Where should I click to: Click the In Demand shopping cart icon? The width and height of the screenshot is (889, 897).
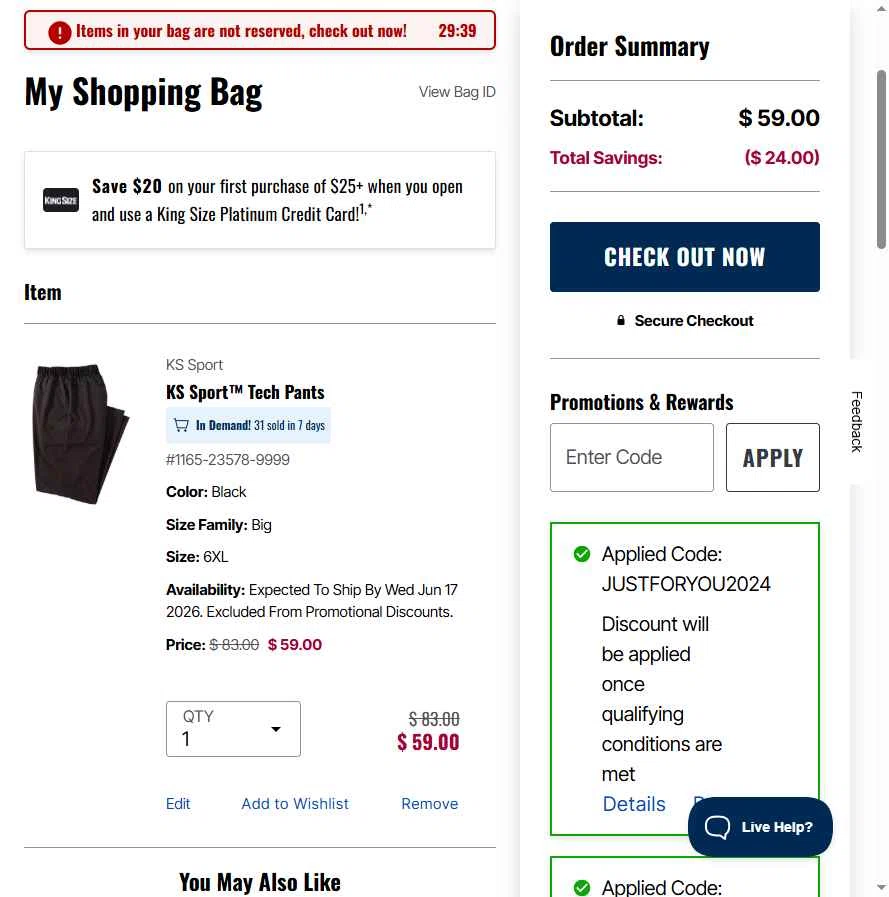point(181,425)
